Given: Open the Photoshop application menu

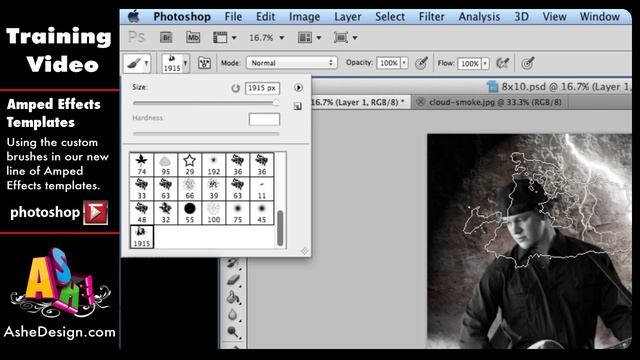Looking at the screenshot, I should click(182, 17).
